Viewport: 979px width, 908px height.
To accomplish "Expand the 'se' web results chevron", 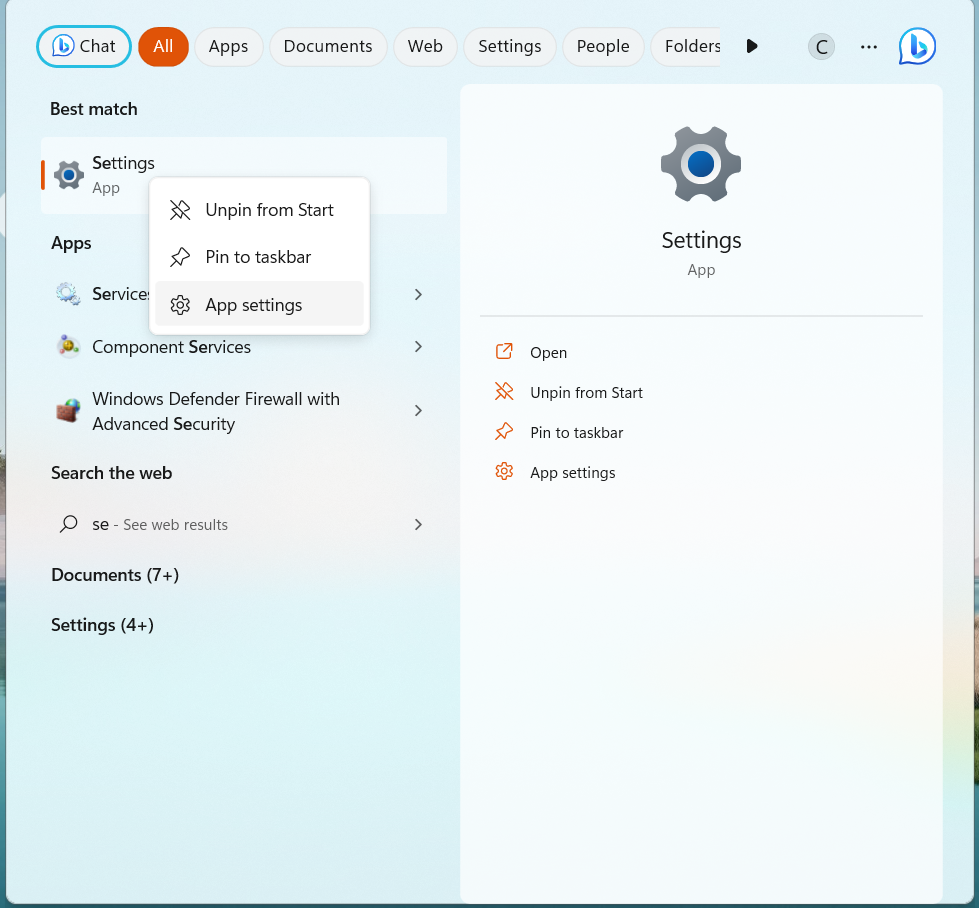I will tap(418, 524).
